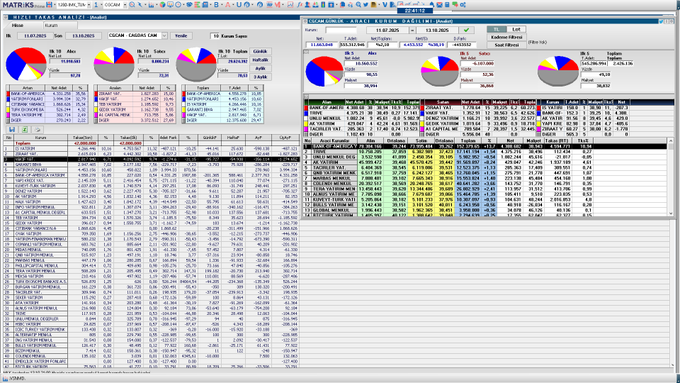Select the 3 Aylık period button
This screenshot has width=680, height=383.
point(260,77)
